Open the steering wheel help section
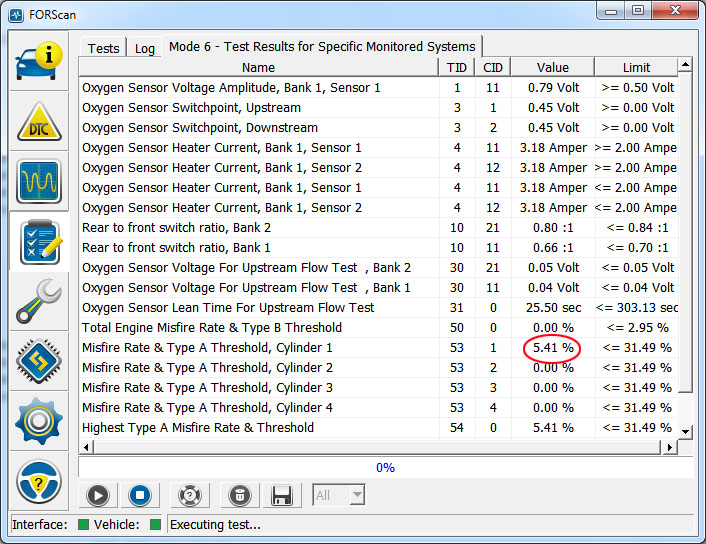 coord(39,480)
